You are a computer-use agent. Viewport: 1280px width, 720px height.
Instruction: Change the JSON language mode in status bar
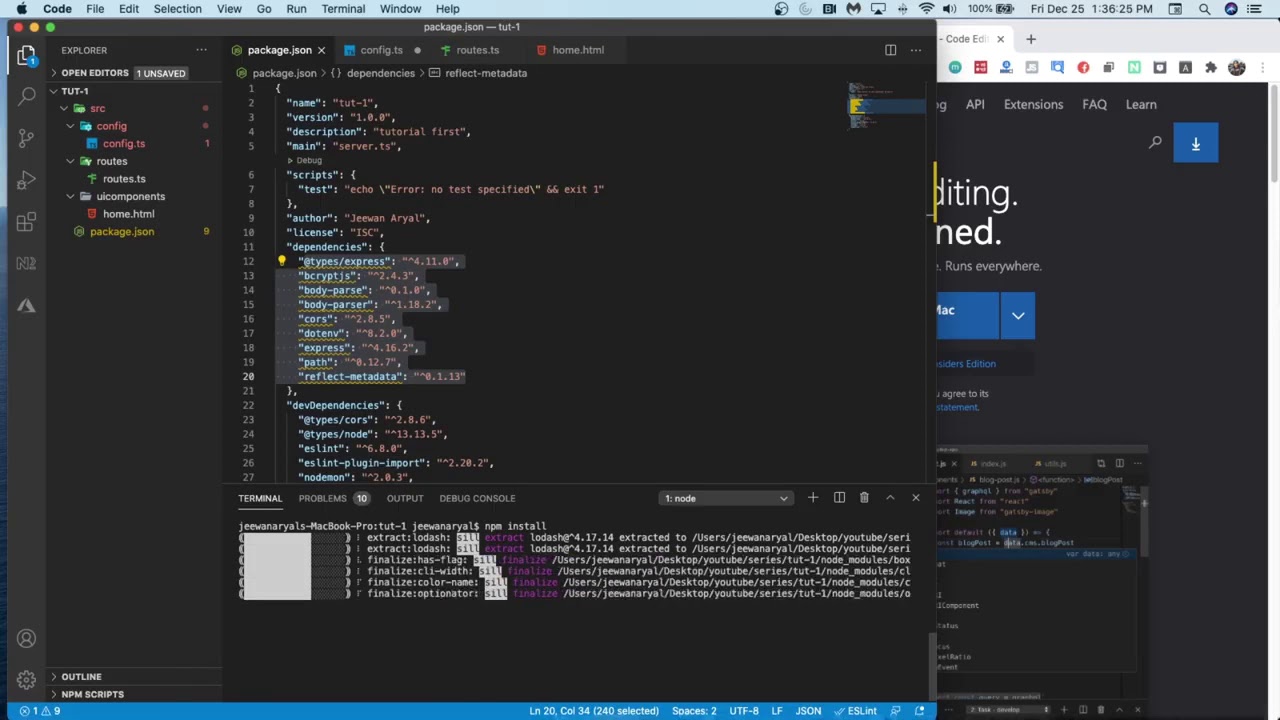tap(808, 711)
